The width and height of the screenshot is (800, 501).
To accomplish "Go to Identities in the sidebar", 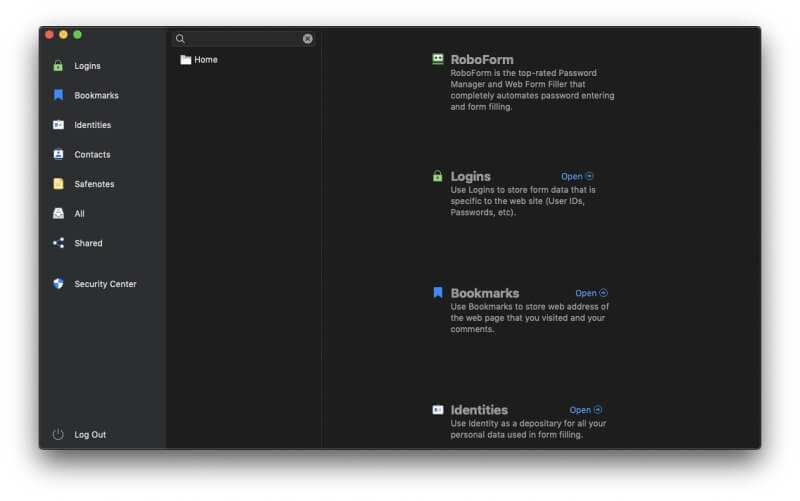I will pyautogui.click(x=92, y=125).
